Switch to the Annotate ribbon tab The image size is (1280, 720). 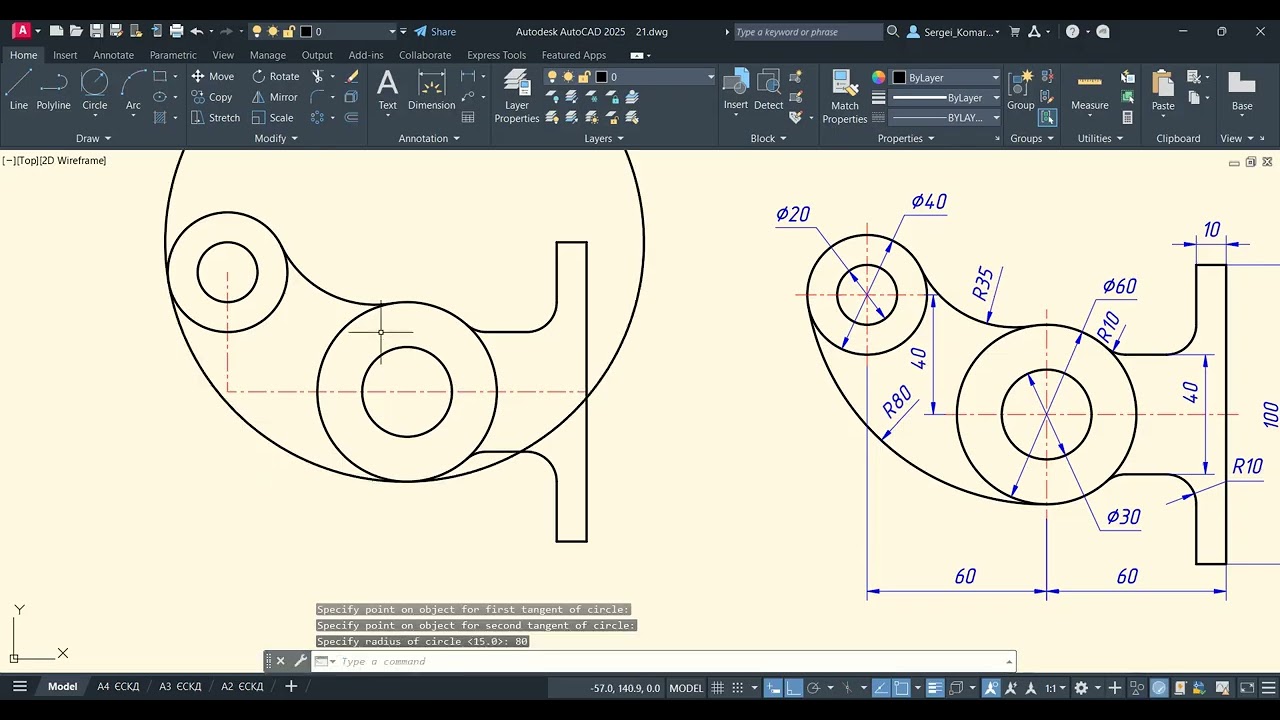click(x=113, y=55)
